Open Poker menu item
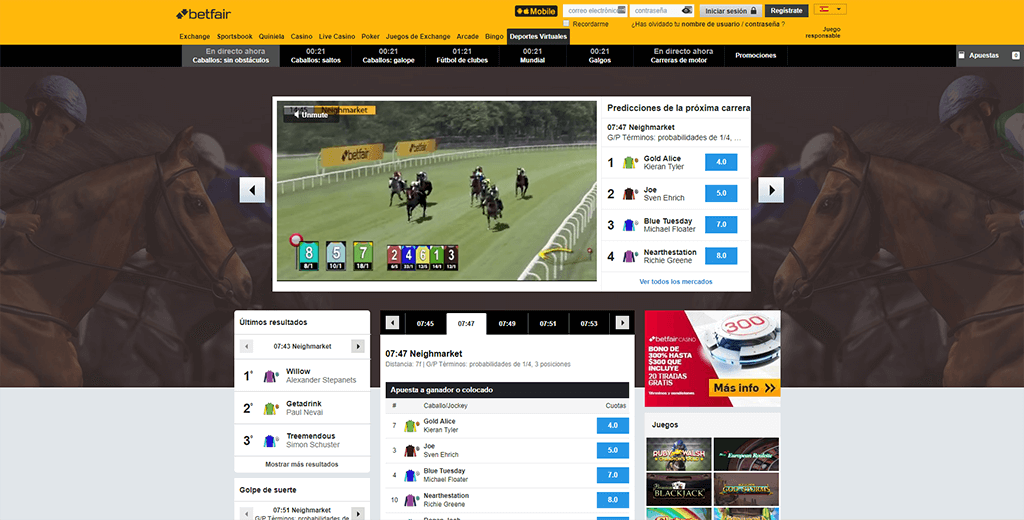 point(370,37)
